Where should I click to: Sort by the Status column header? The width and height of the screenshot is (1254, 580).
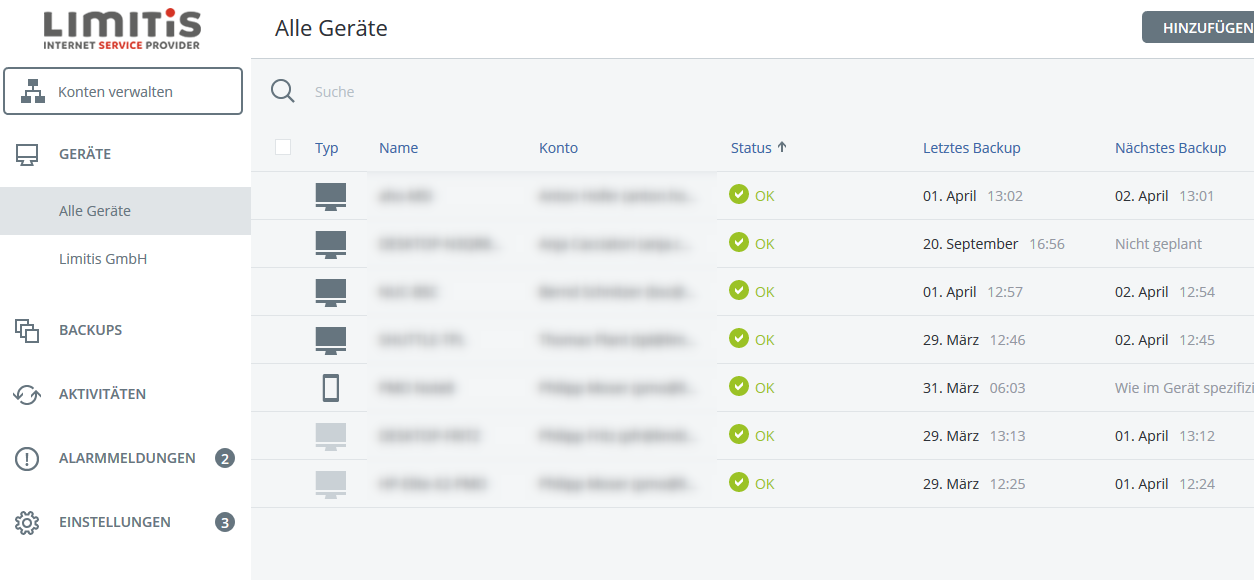click(x=751, y=148)
